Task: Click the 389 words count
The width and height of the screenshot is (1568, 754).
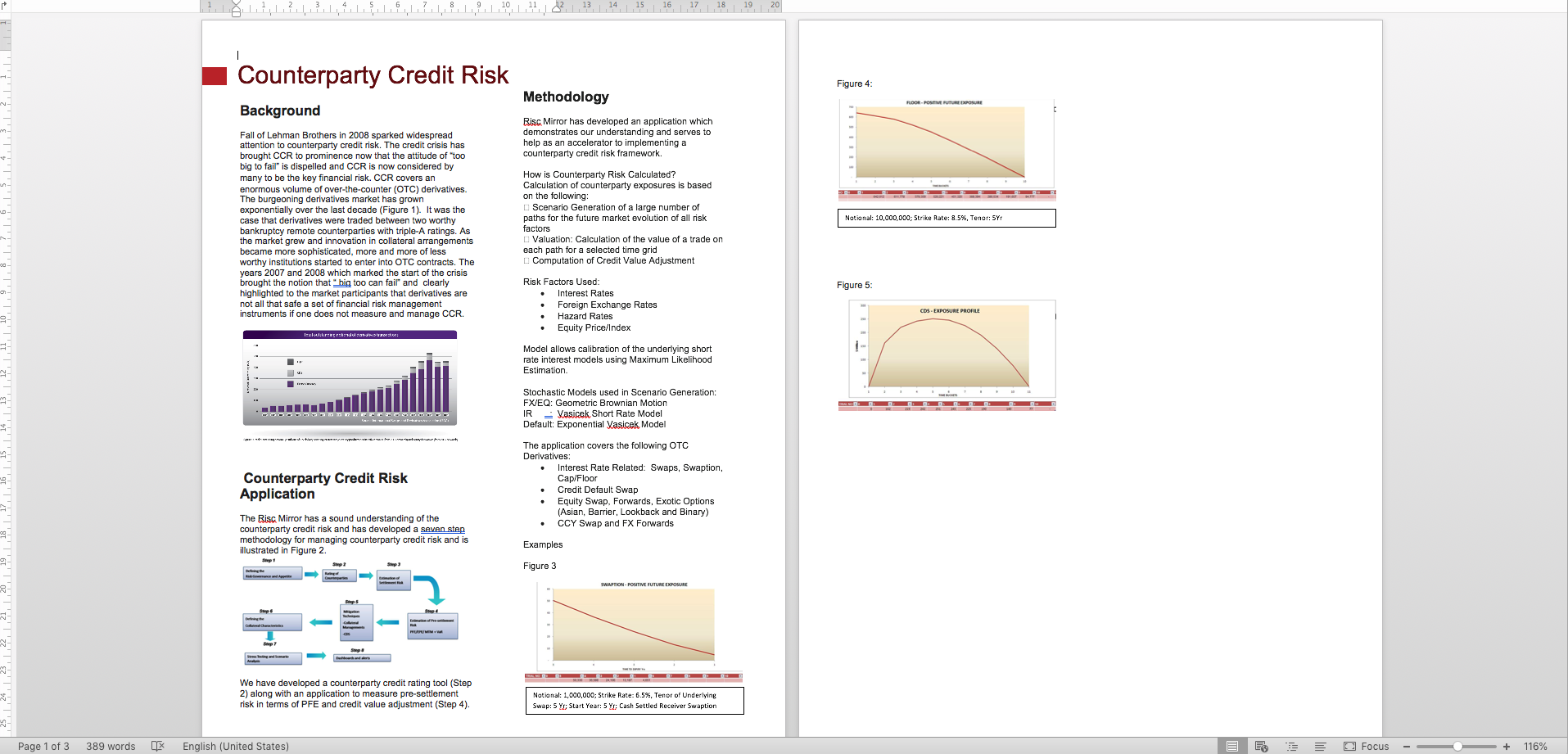Action: [x=111, y=746]
